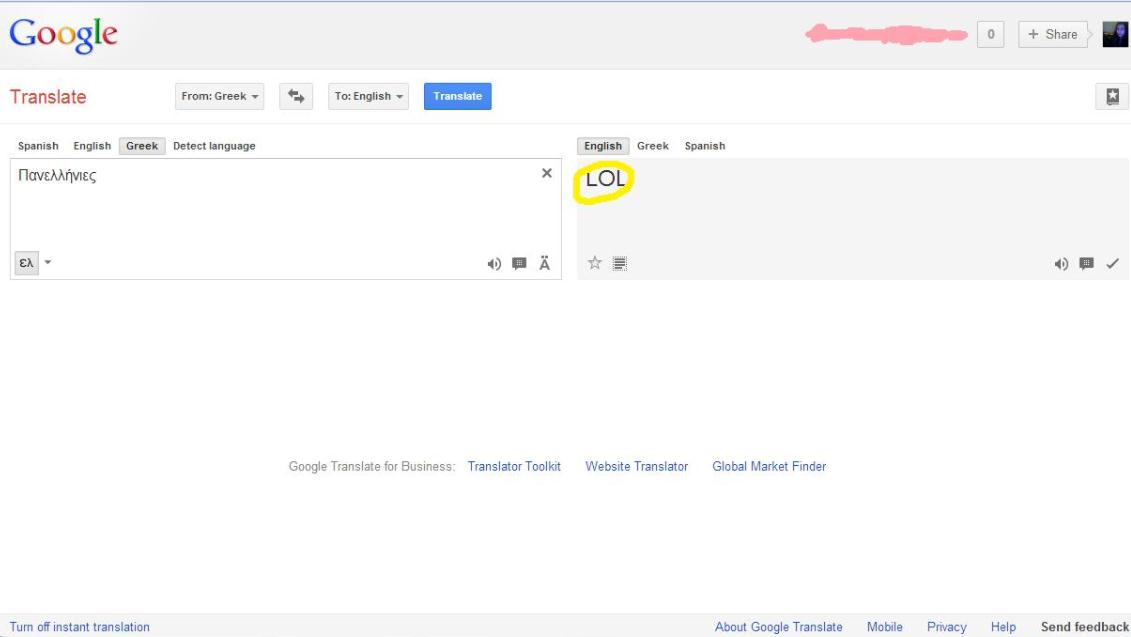Image resolution: width=1131 pixels, height=637 pixels.
Task: Open source text usage examples bubble
Action: tap(519, 264)
